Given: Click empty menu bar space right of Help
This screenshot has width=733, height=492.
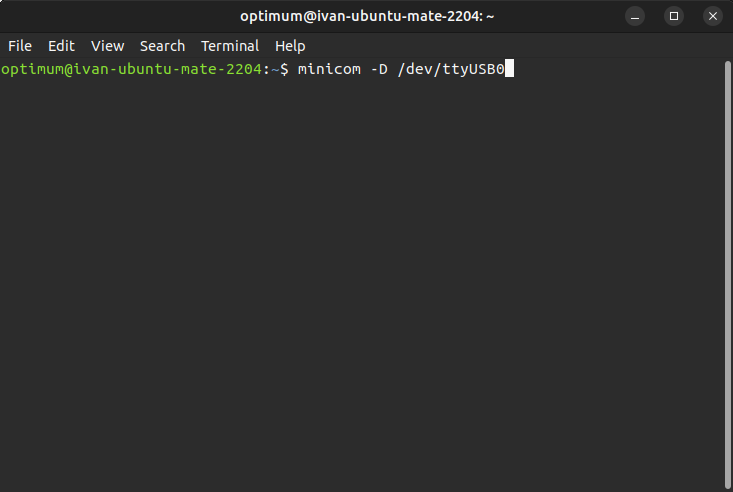Looking at the screenshot, I should pyautogui.click(x=500, y=46).
